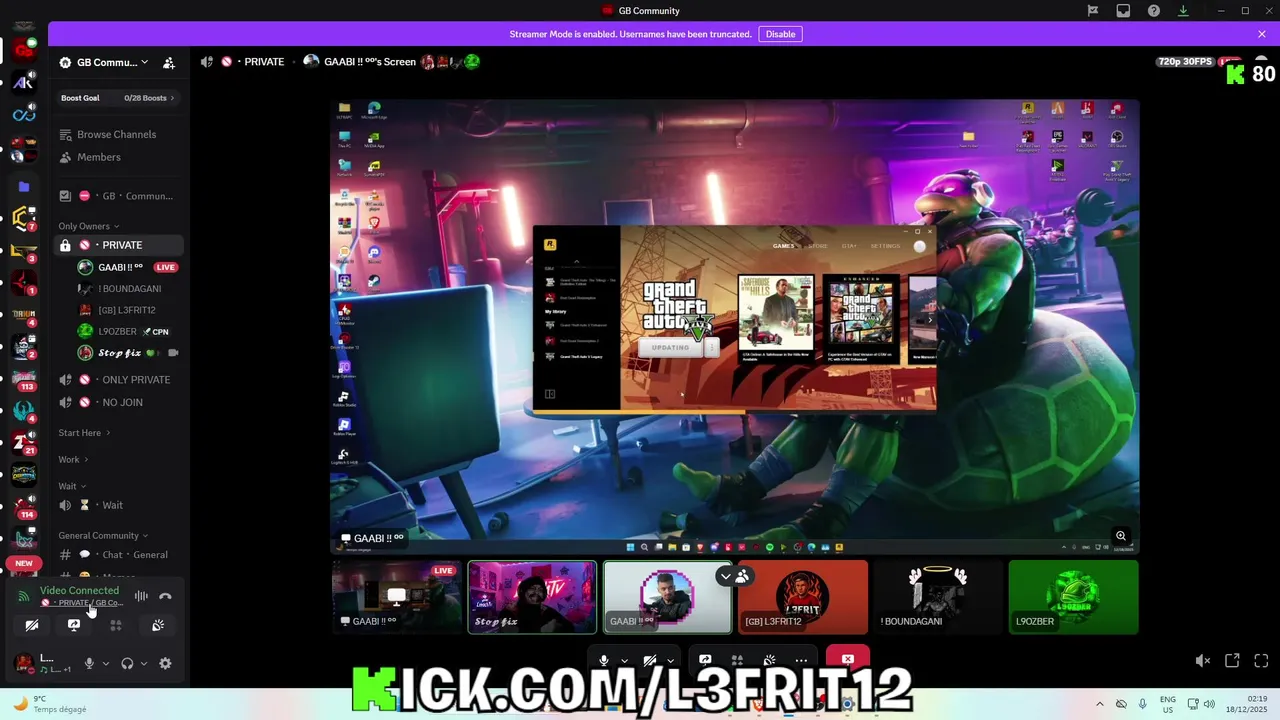
Task: Expand the Start Here category
Action: 84,433
